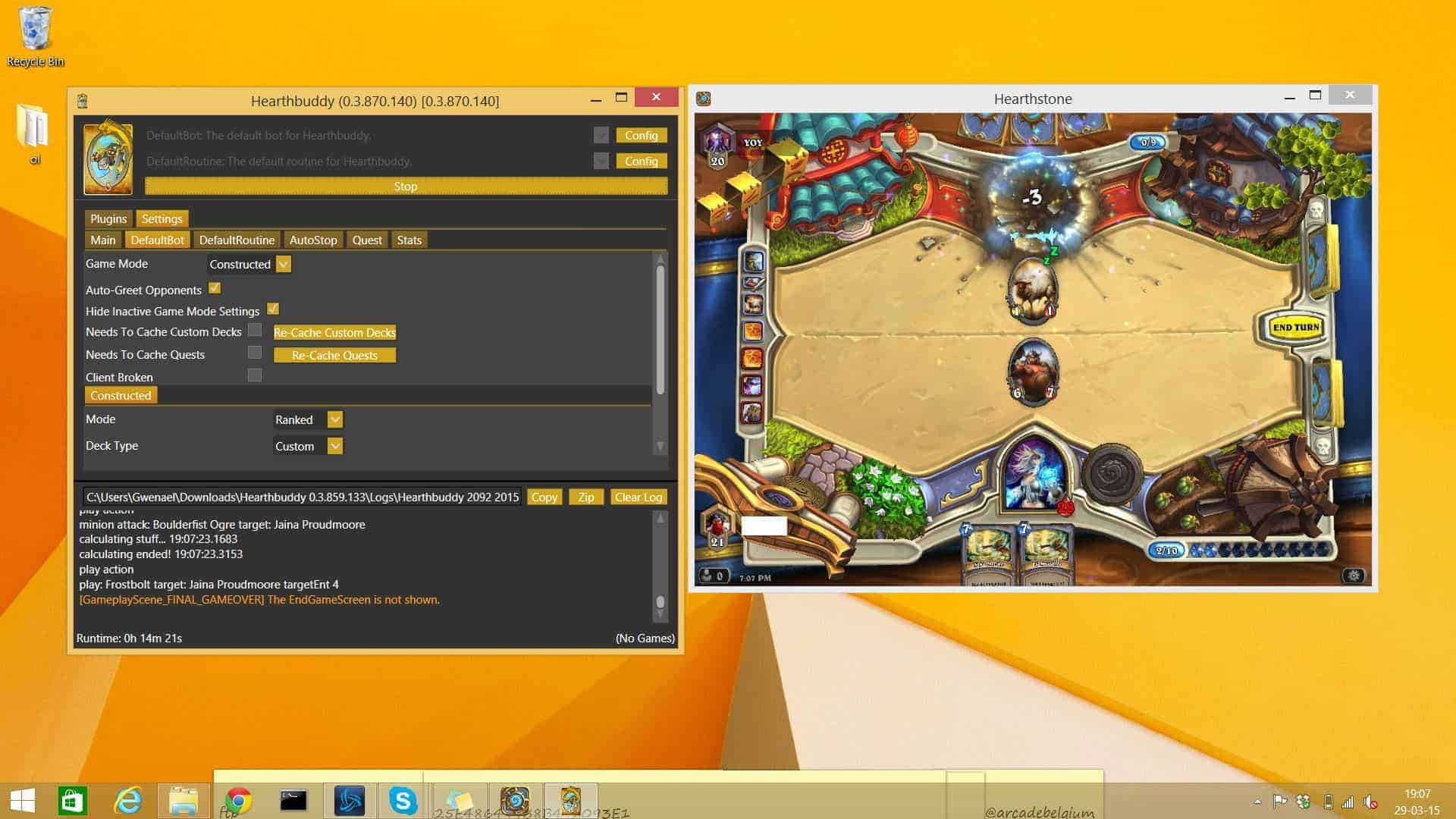Uncheck Hide Inactive Game Mode Settings
This screenshot has height=819, width=1456.
(x=273, y=309)
